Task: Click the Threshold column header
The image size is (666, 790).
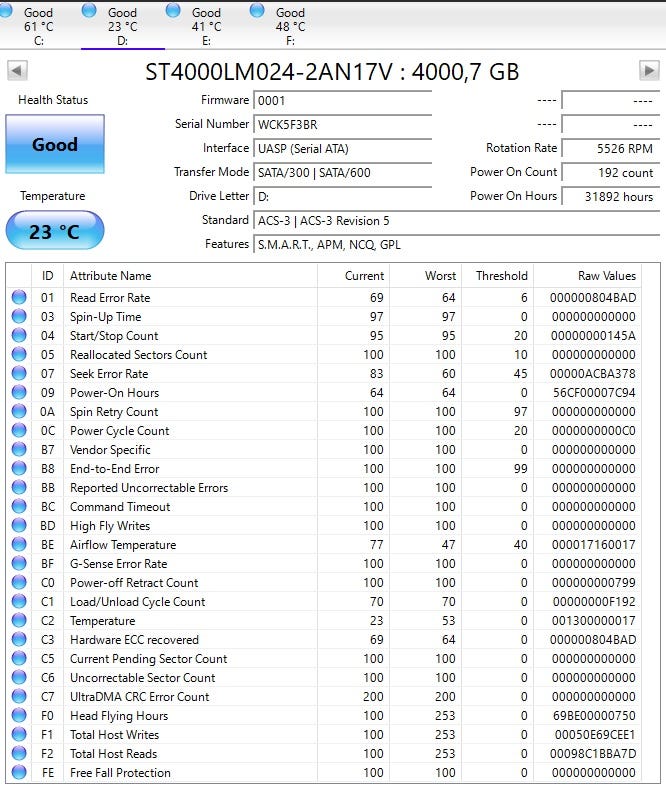Action: 498,276
